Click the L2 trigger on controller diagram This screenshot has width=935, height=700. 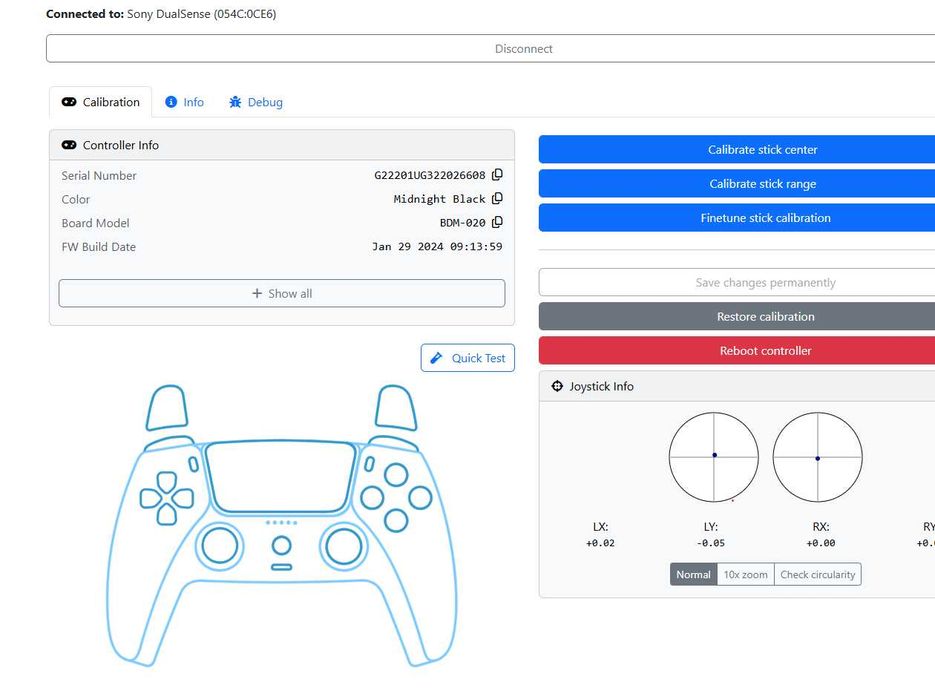[x=167, y=407]
